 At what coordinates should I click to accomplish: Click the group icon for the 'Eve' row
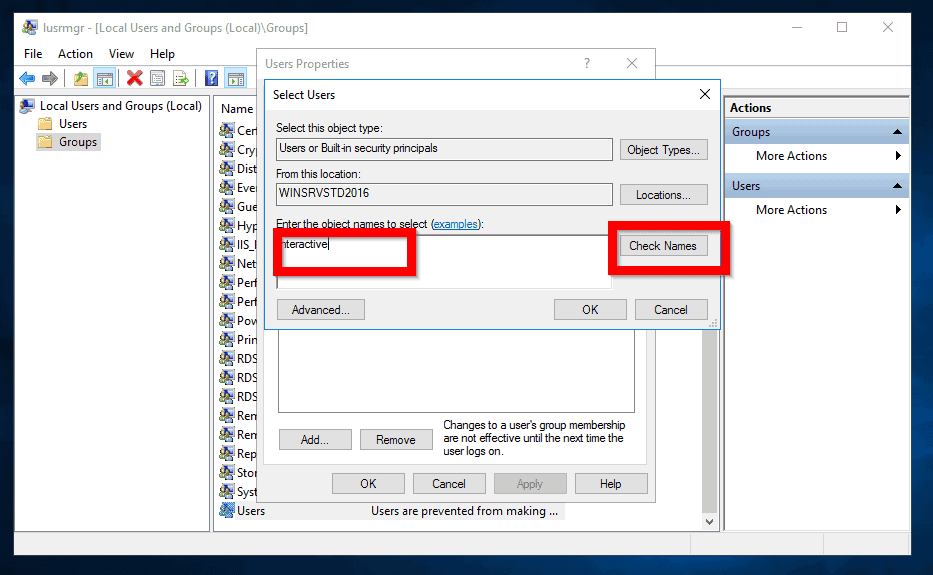click(x=227, y=187)
